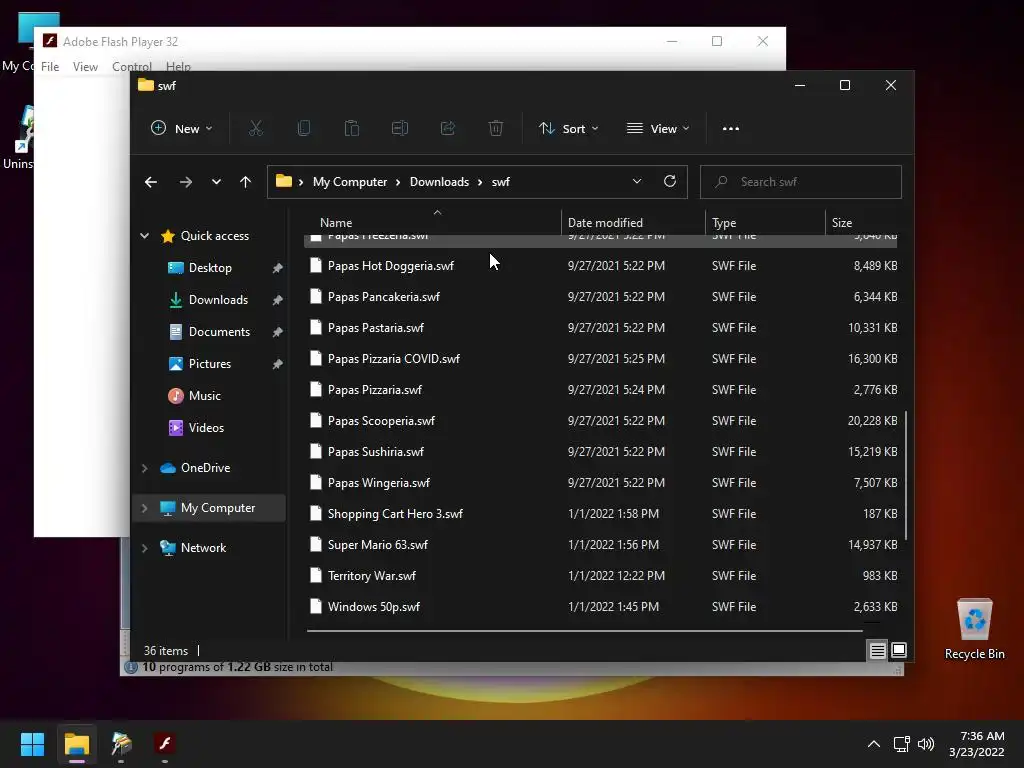
Task: Open the Sort dropdown menu
Action: click(x=568, y=128)
